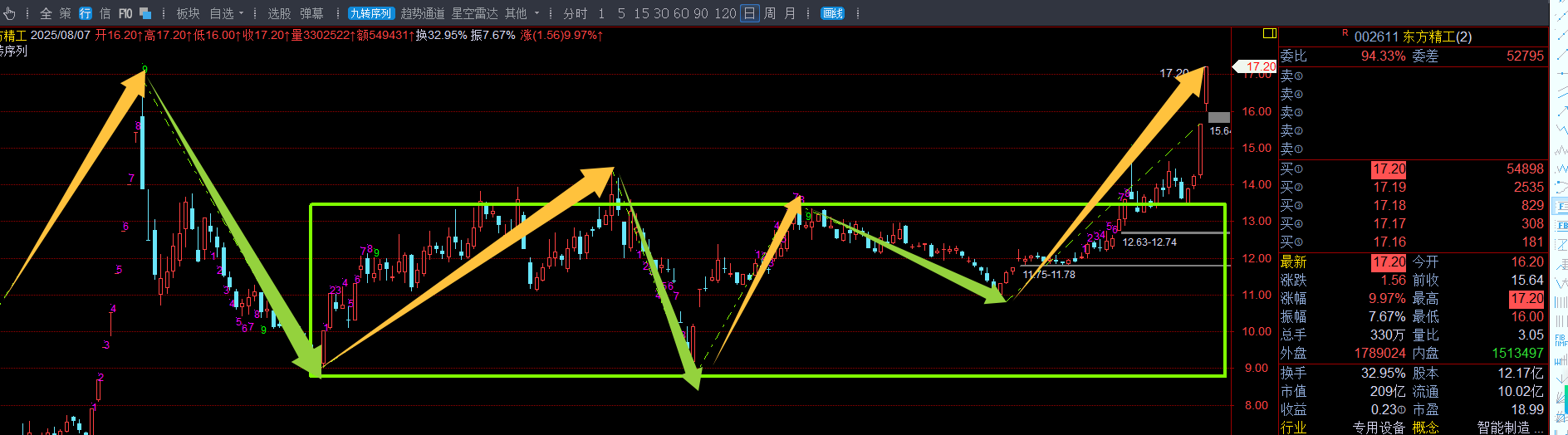The width and height of the screenshot is (1568, 435).
Task: Click the 市值 209亿 value
Action: (1388, 391)
